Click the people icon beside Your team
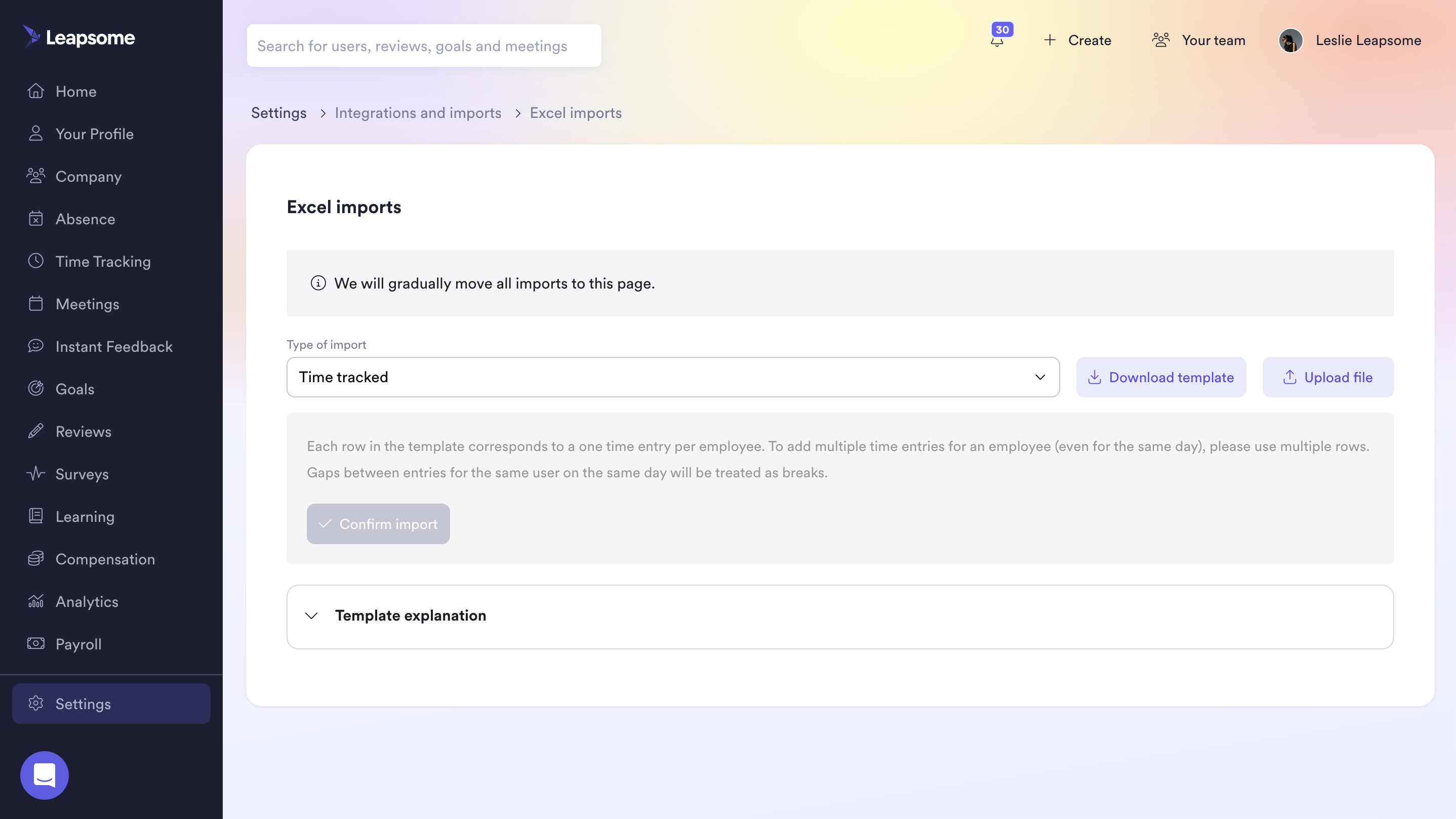 point(1161,40)
